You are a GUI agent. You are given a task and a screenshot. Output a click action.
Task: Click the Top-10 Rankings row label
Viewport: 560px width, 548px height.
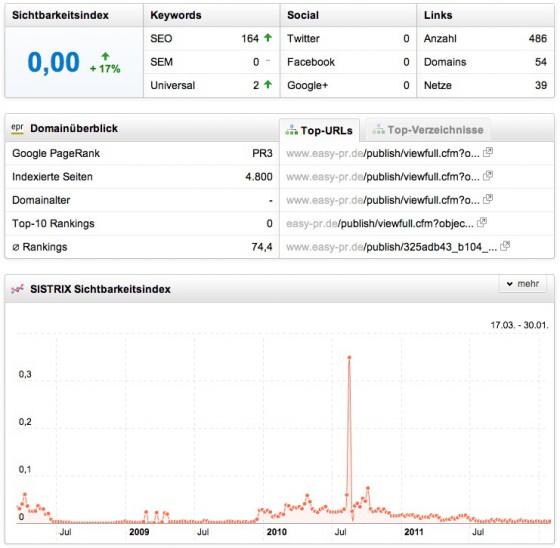(x=53, y=224)
